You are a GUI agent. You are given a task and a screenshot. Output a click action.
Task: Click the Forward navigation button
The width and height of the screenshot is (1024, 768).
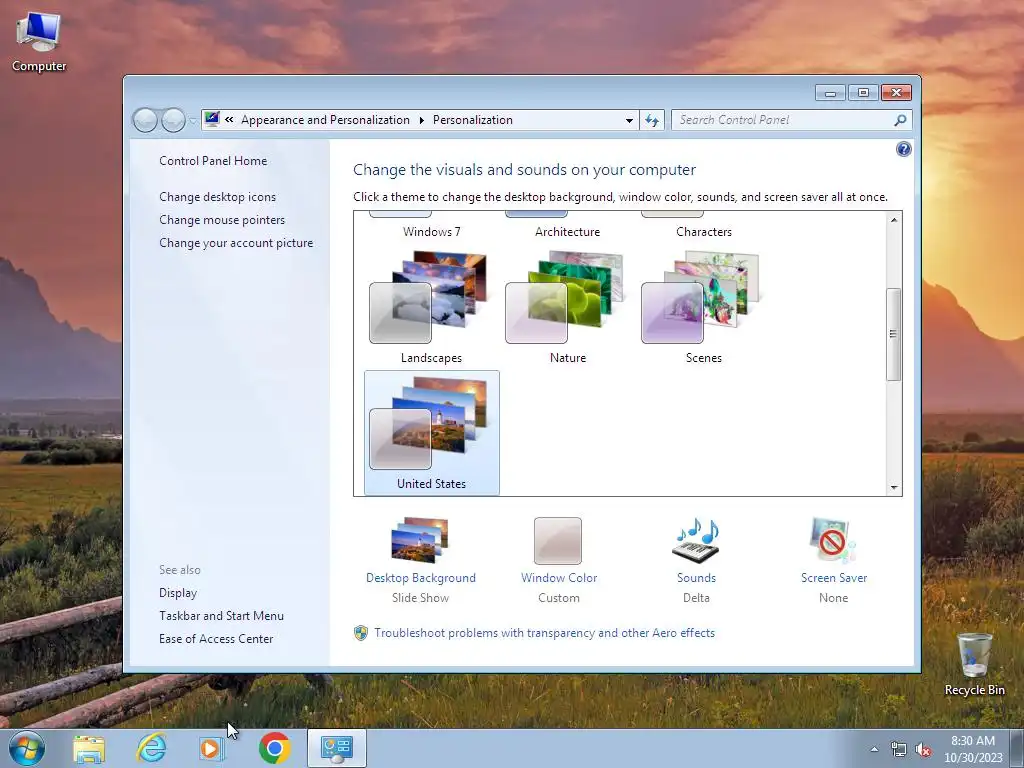[x=173, y=120]
